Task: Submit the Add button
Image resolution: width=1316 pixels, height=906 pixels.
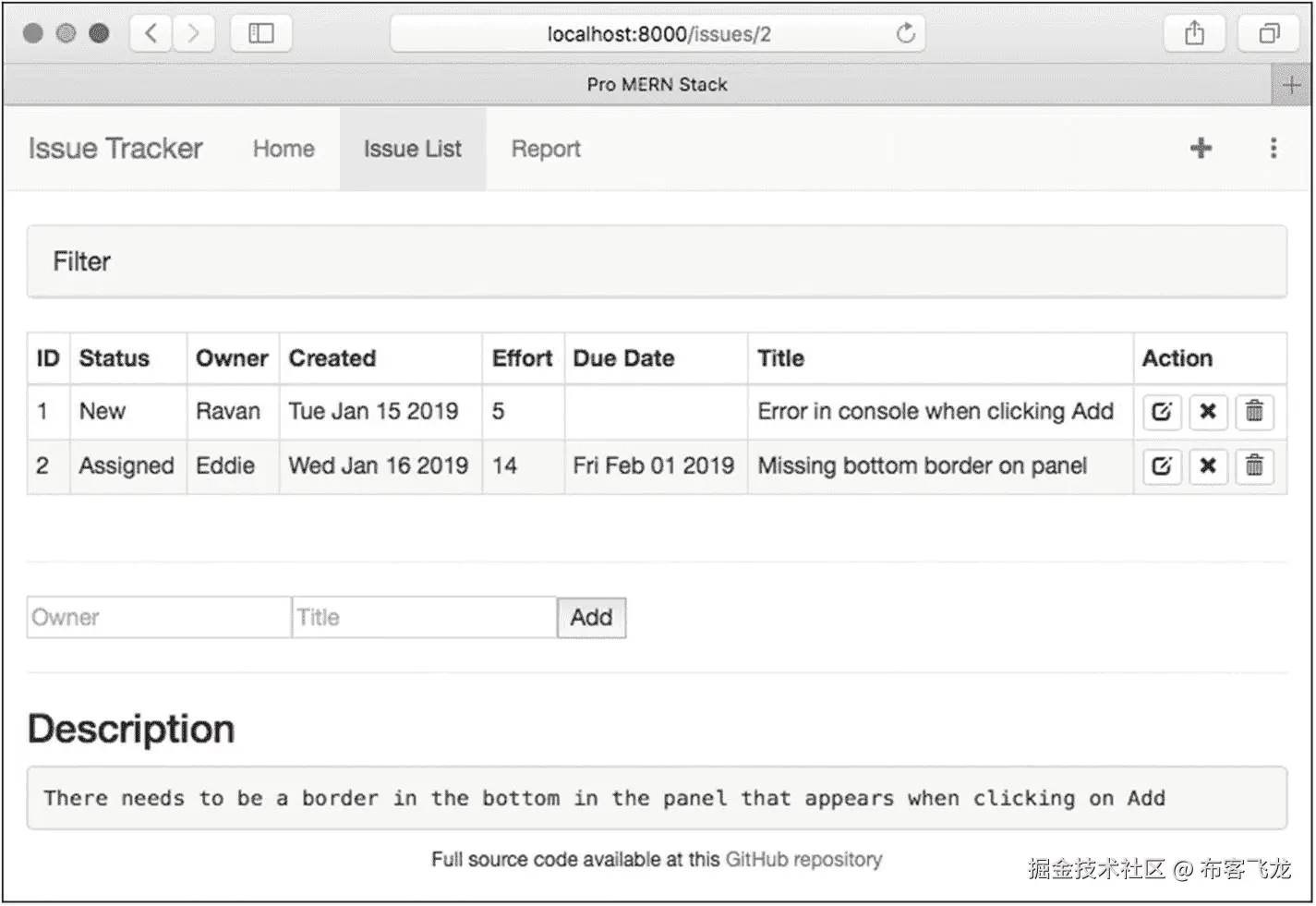Action: point(591,617)
